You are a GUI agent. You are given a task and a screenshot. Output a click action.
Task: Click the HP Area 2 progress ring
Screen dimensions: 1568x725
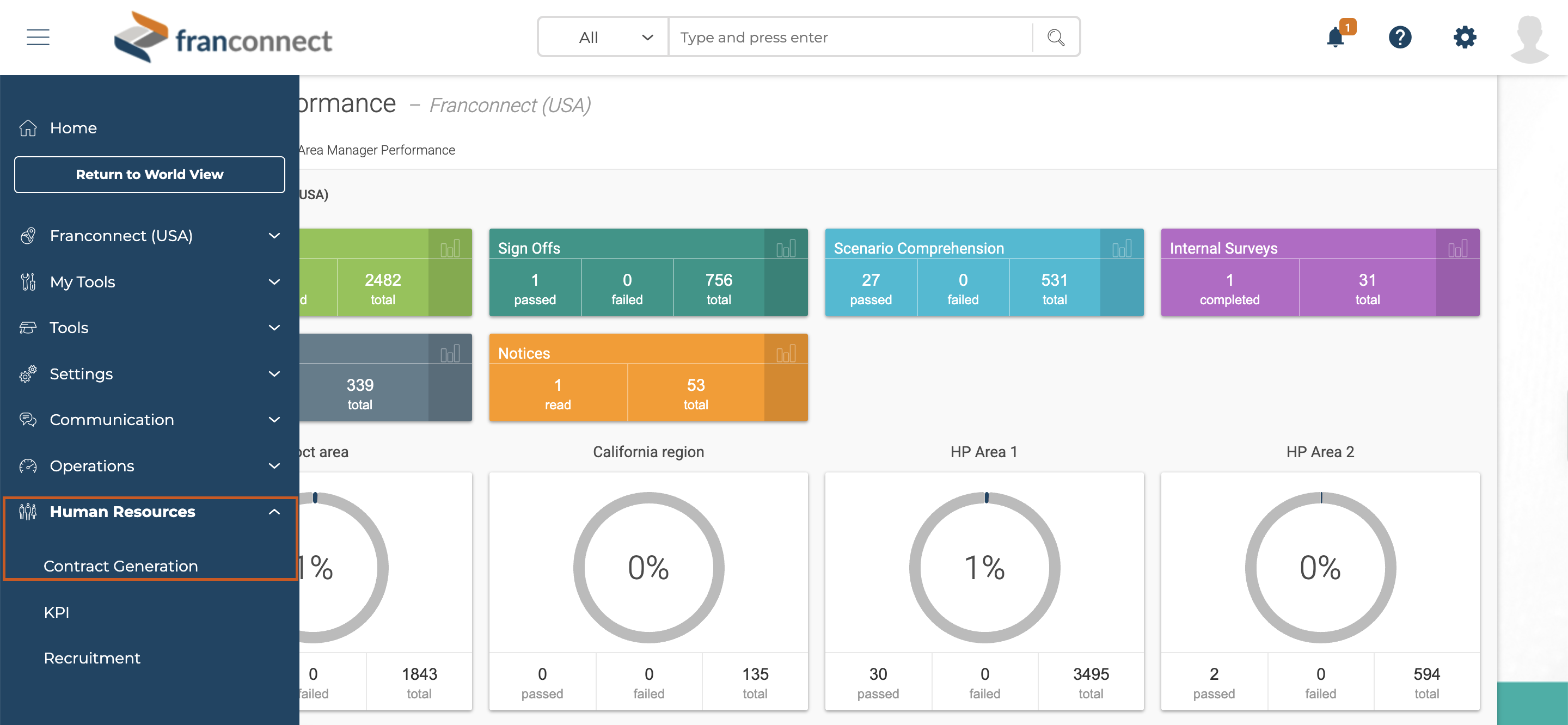[x=1320, y=567]
